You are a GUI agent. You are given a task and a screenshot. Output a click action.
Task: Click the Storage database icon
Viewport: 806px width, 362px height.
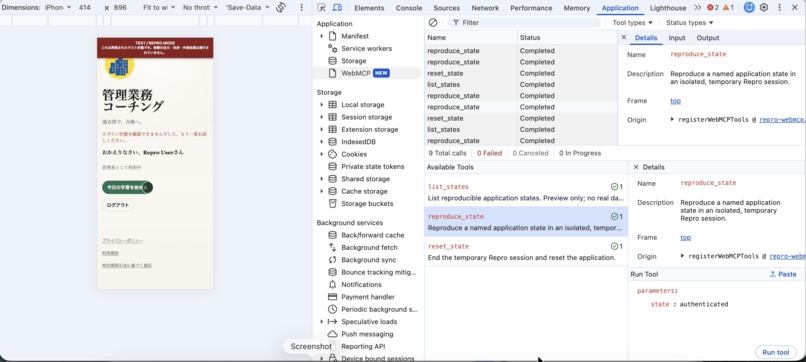(x=332, y=61)
